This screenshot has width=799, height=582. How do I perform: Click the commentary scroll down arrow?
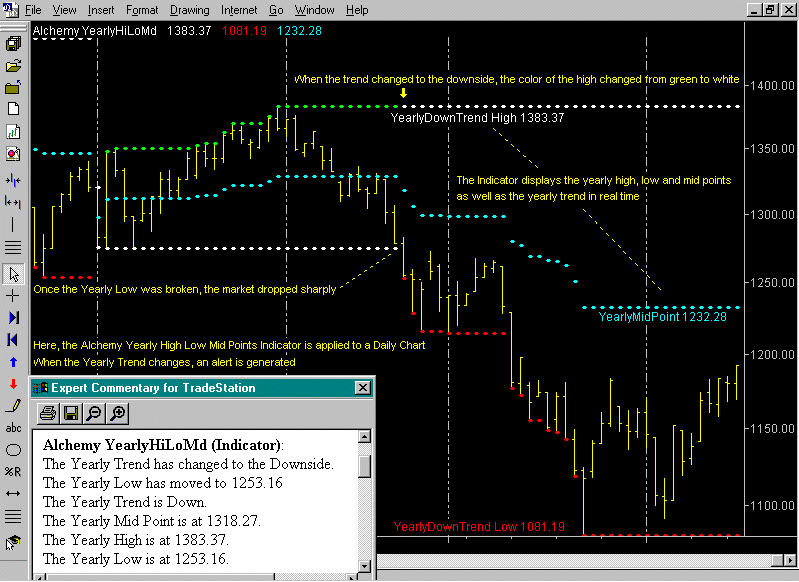364,566
